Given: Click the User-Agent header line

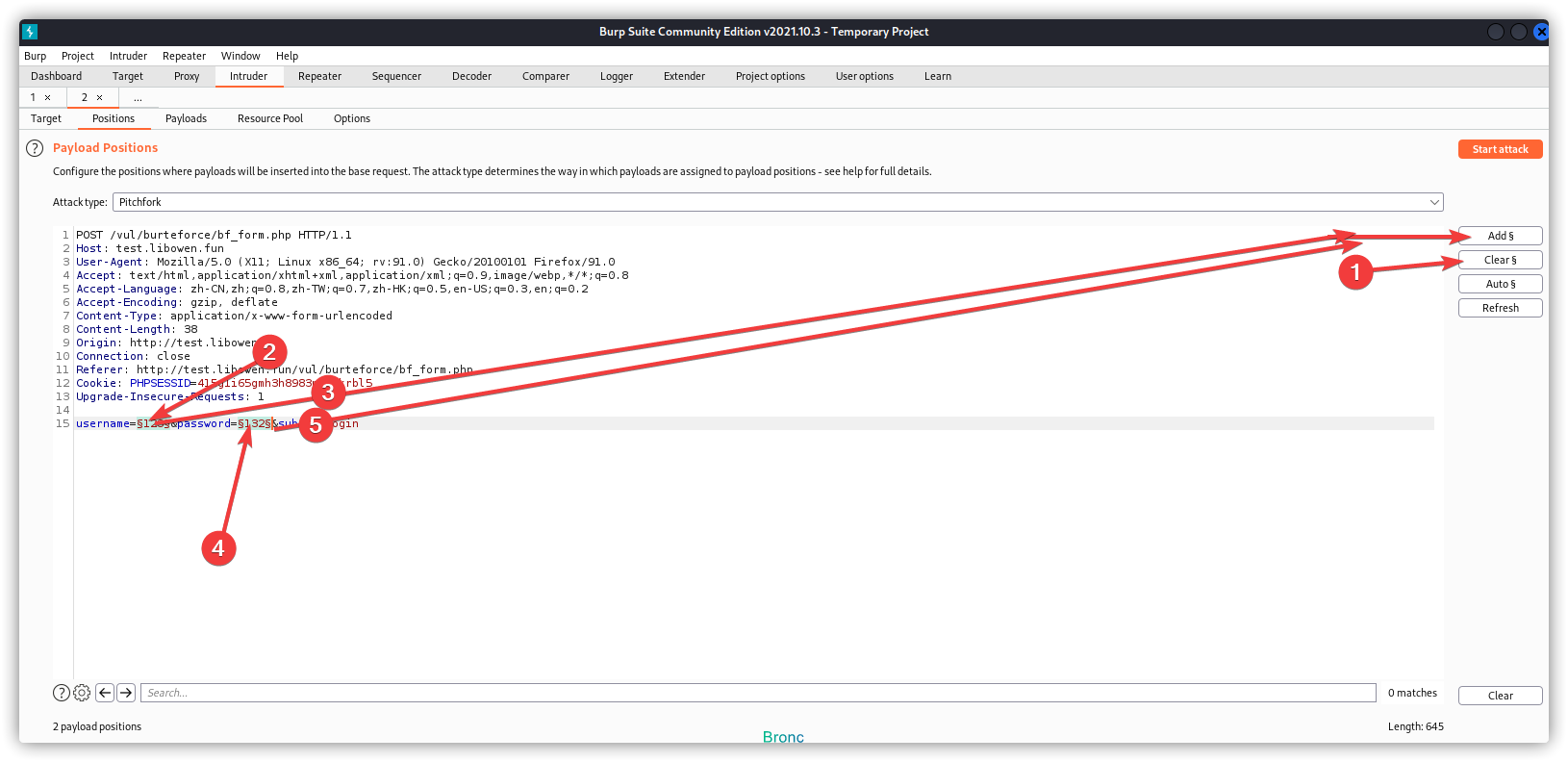Looking at the screenshot, I should (x=345, y=262).
